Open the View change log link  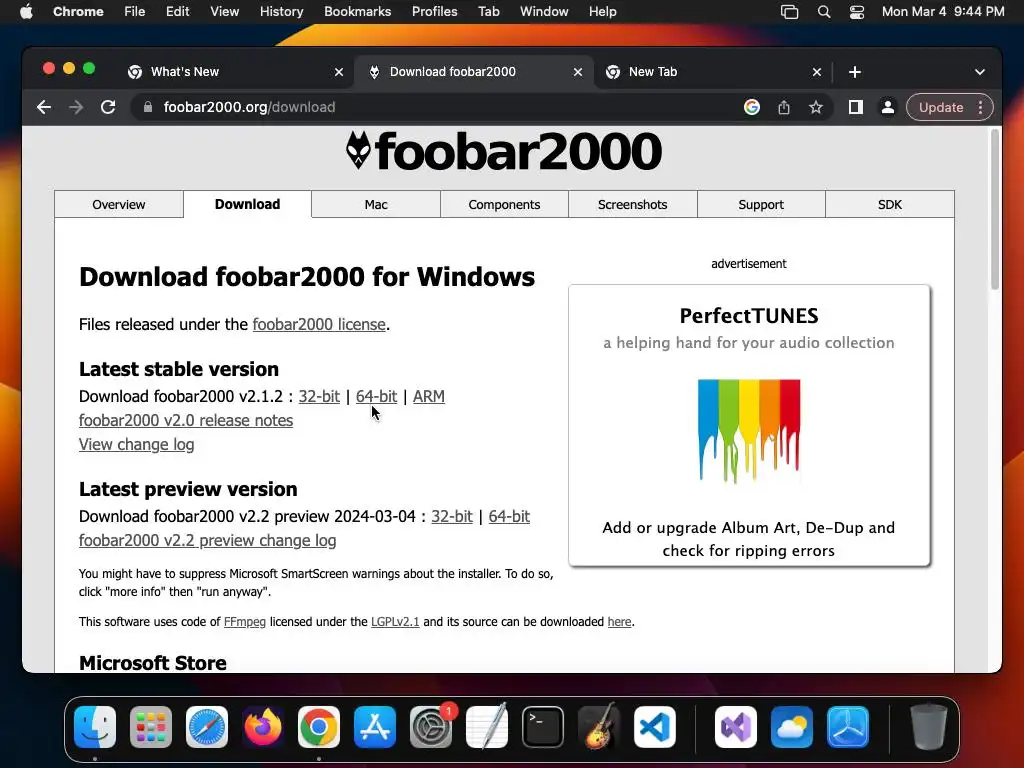[136, 445]
